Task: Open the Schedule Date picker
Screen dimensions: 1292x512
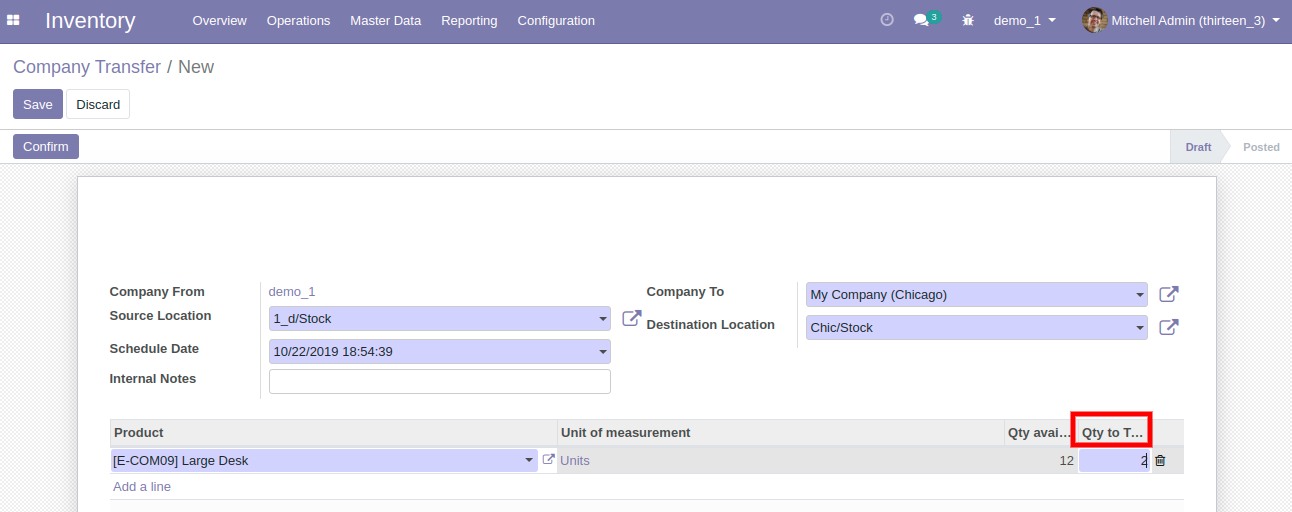Action: point(603,352)
